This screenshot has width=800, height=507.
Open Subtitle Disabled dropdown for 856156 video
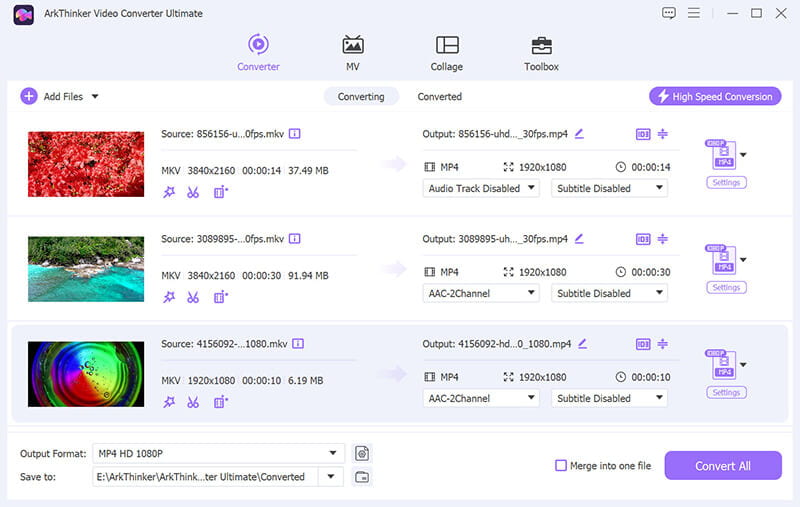(609, 188)
